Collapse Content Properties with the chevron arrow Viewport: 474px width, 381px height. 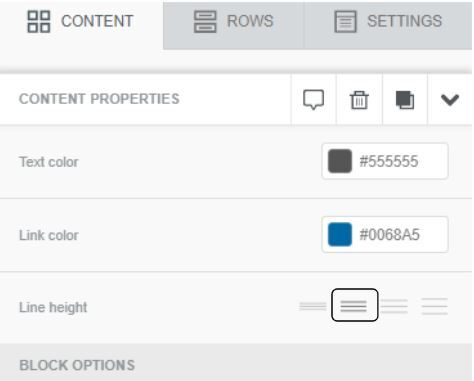[x=450, y=100]
